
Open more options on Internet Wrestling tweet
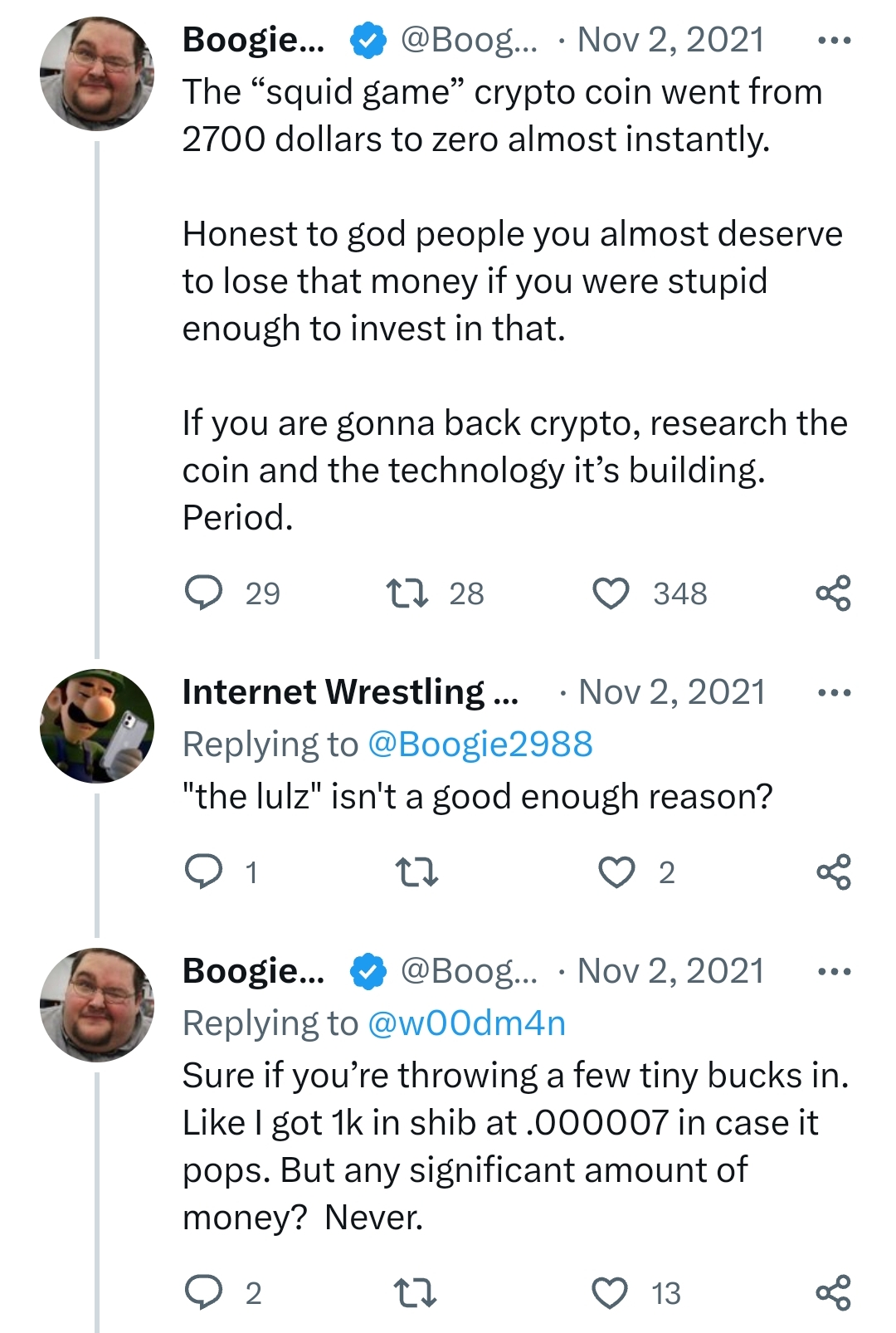(834, 692)
